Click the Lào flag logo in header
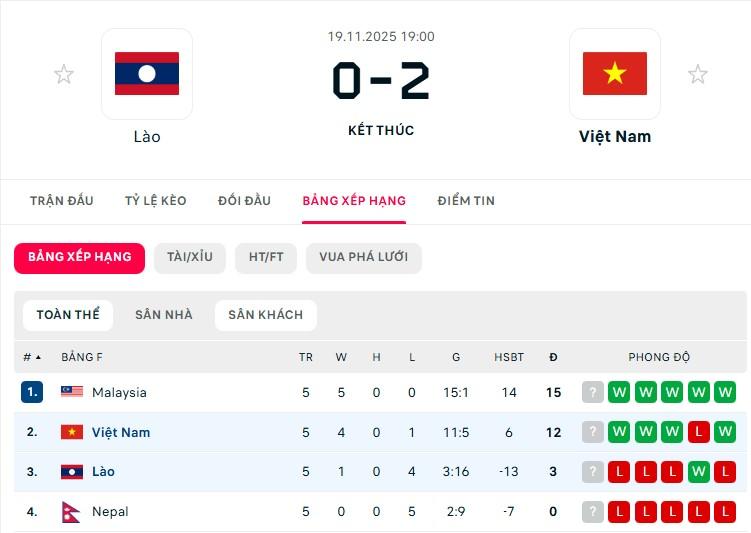Screen dimensions: 751x533 pyautogui.click(x=147, y=74)
